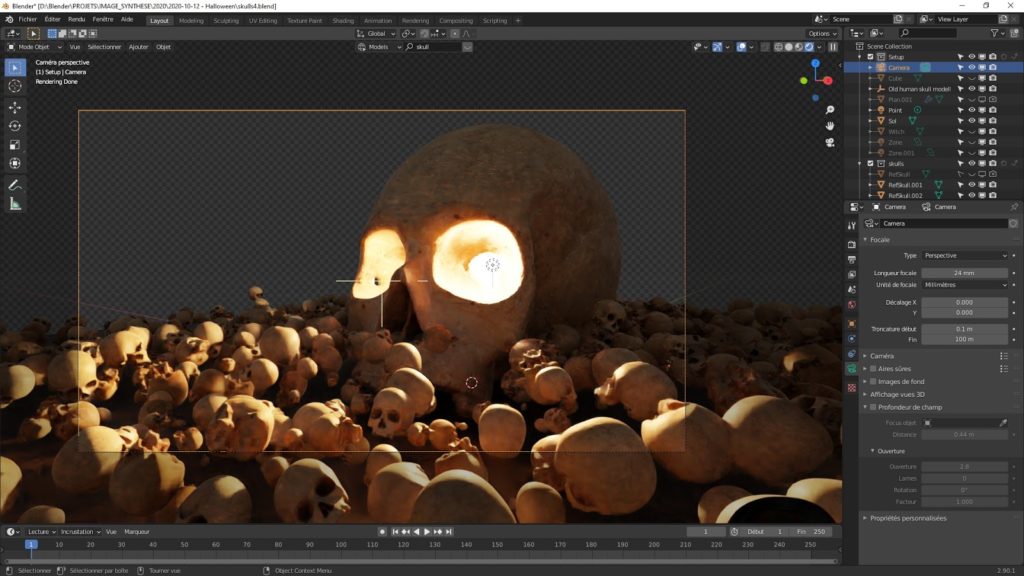This screenshot has width=1024, height=576.
Task: Open the Output properties tab (printer icon)
Action: (852, 259)
